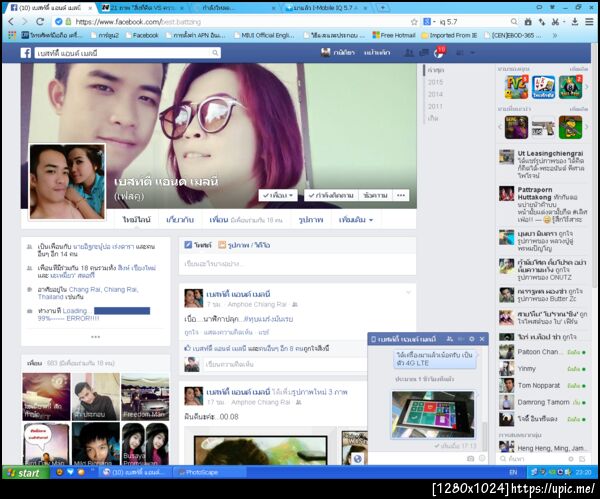Open the Free Hotmail bookmark
The height and width of the screenshot is (499, 600).
coord(394,35)
